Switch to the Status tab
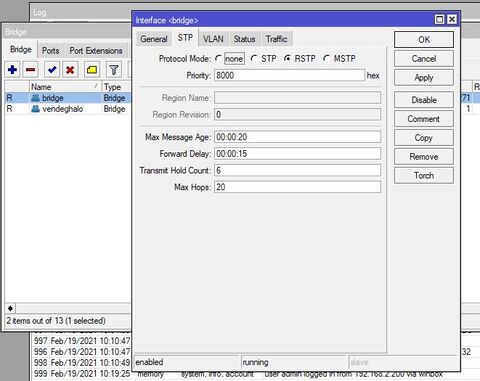This screenshot has height=381, width=480. [x=244, y=39]
